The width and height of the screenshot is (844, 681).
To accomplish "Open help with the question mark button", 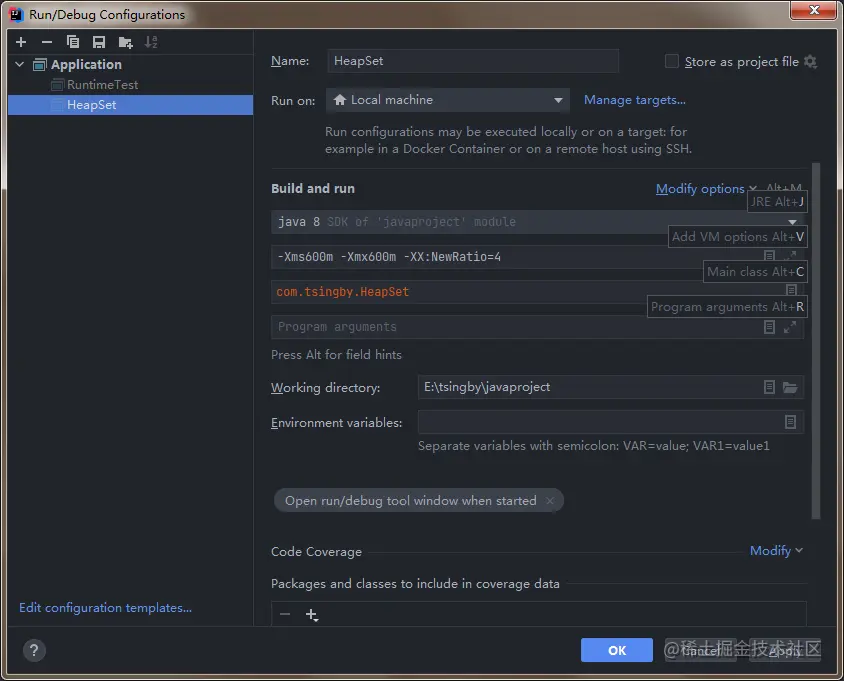I will pyautogui.click(x=34, y=650).
